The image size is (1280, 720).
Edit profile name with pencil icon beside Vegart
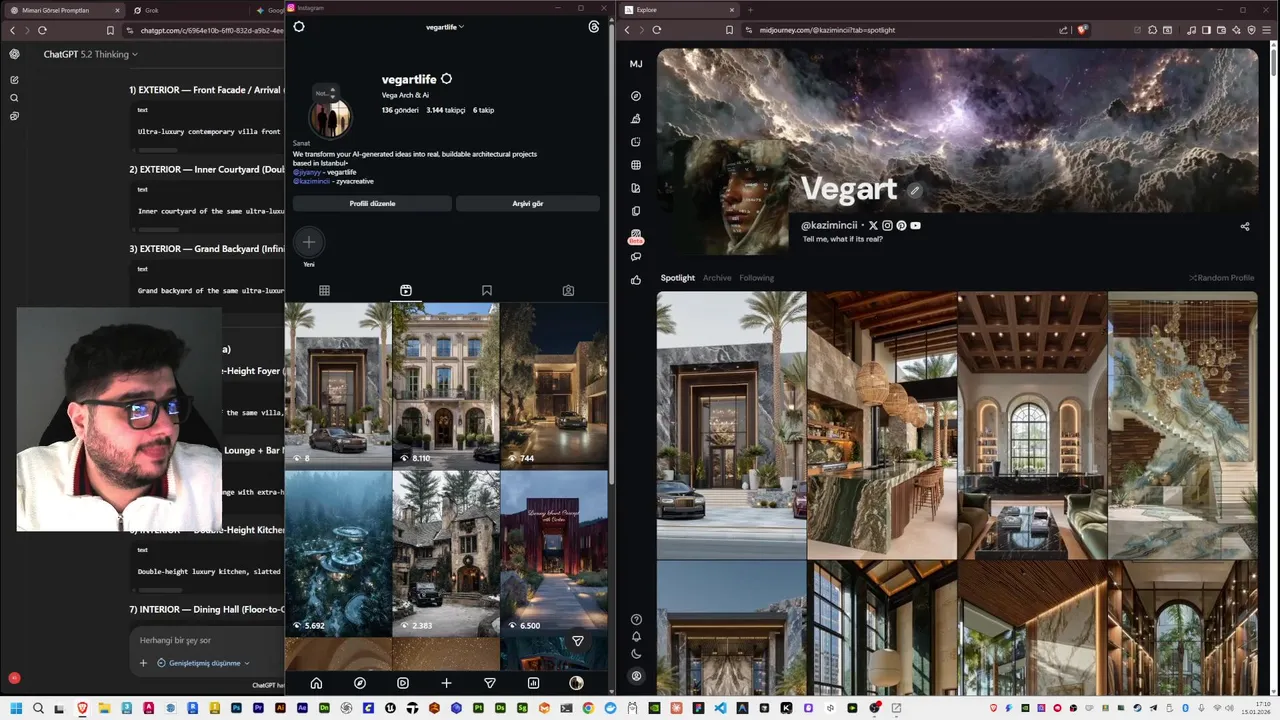coord(914,190)
